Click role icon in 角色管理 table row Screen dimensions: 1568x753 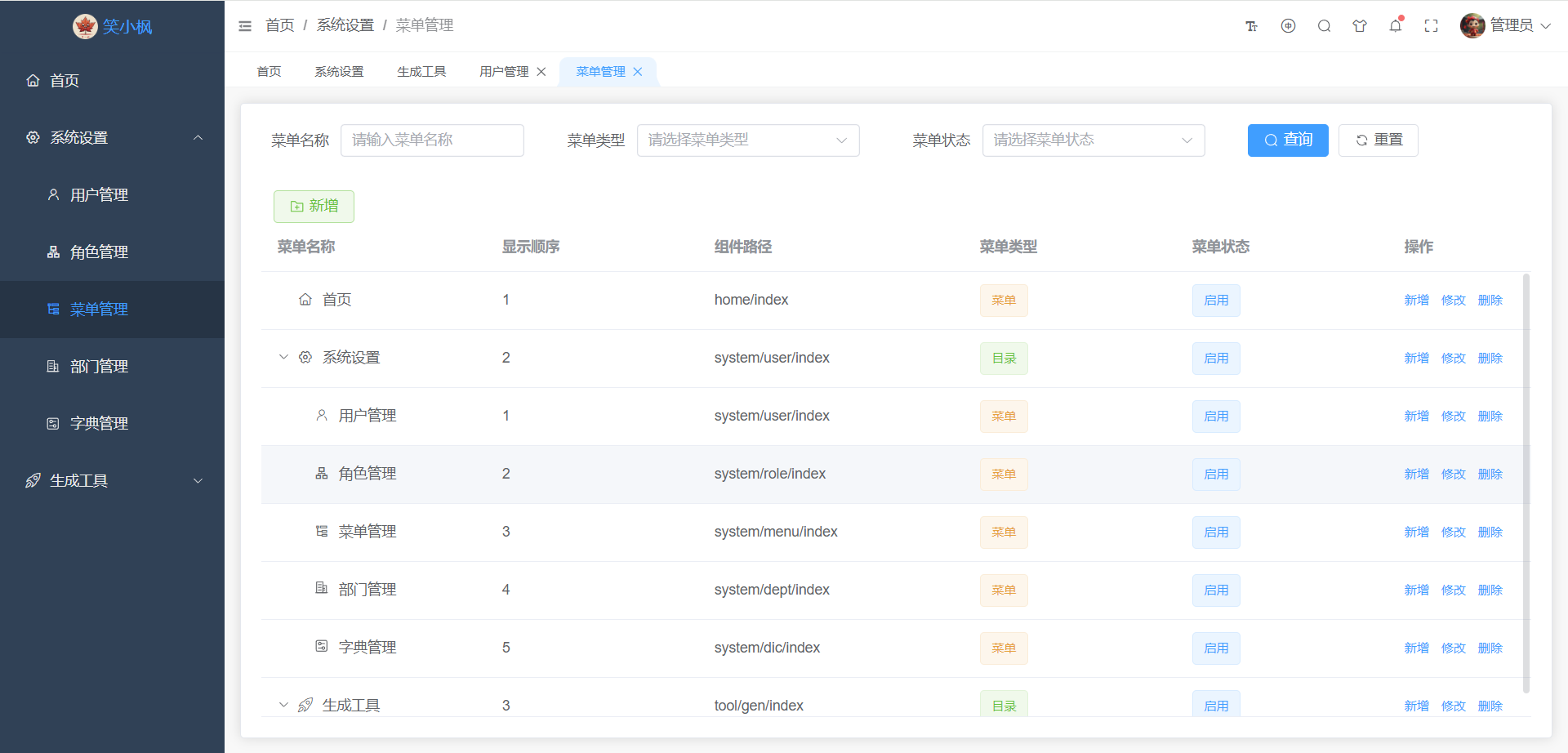tap(322, 474)
